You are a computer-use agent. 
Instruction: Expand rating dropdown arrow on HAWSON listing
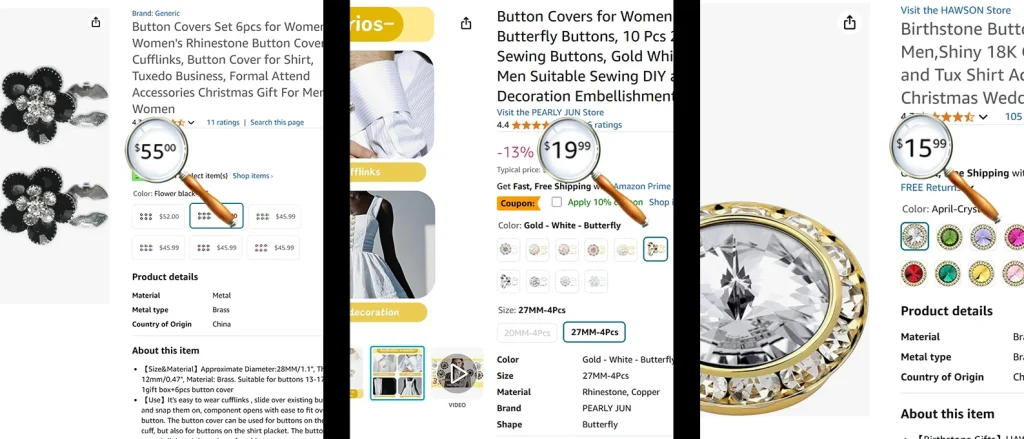(983, 117)
